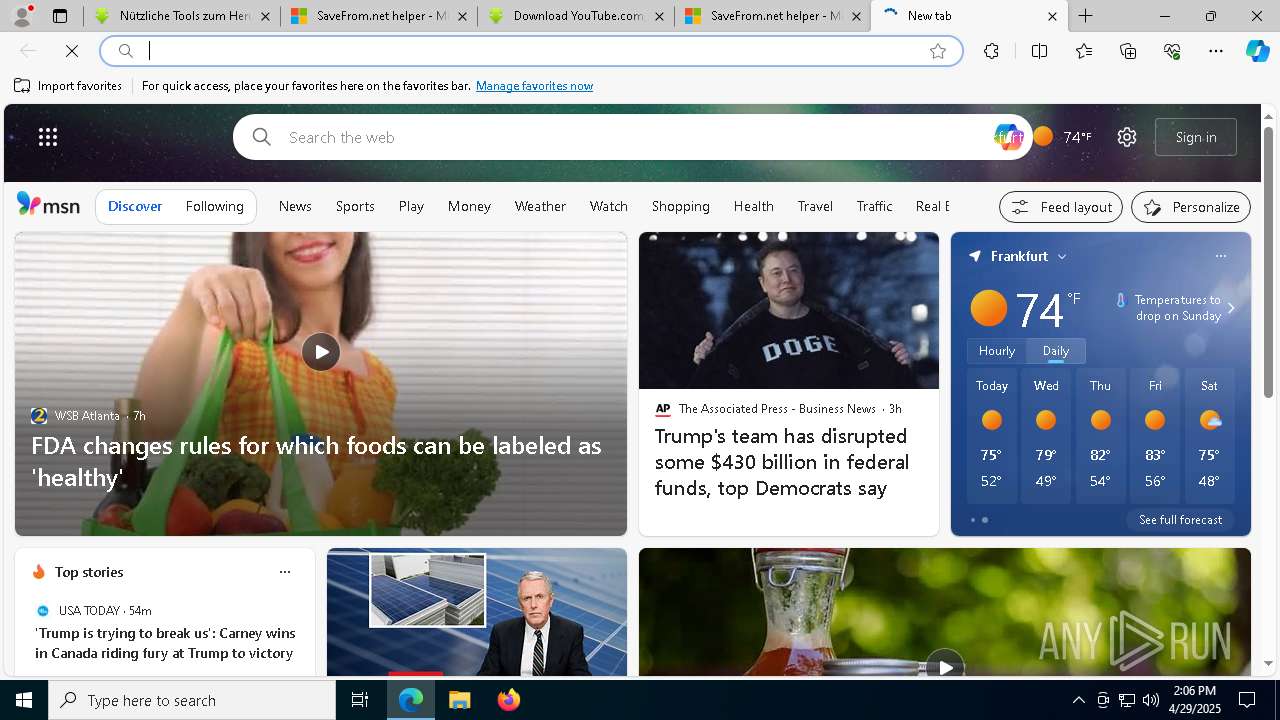
Task: Open the Shopping category
Action: [x=681, y=206]
